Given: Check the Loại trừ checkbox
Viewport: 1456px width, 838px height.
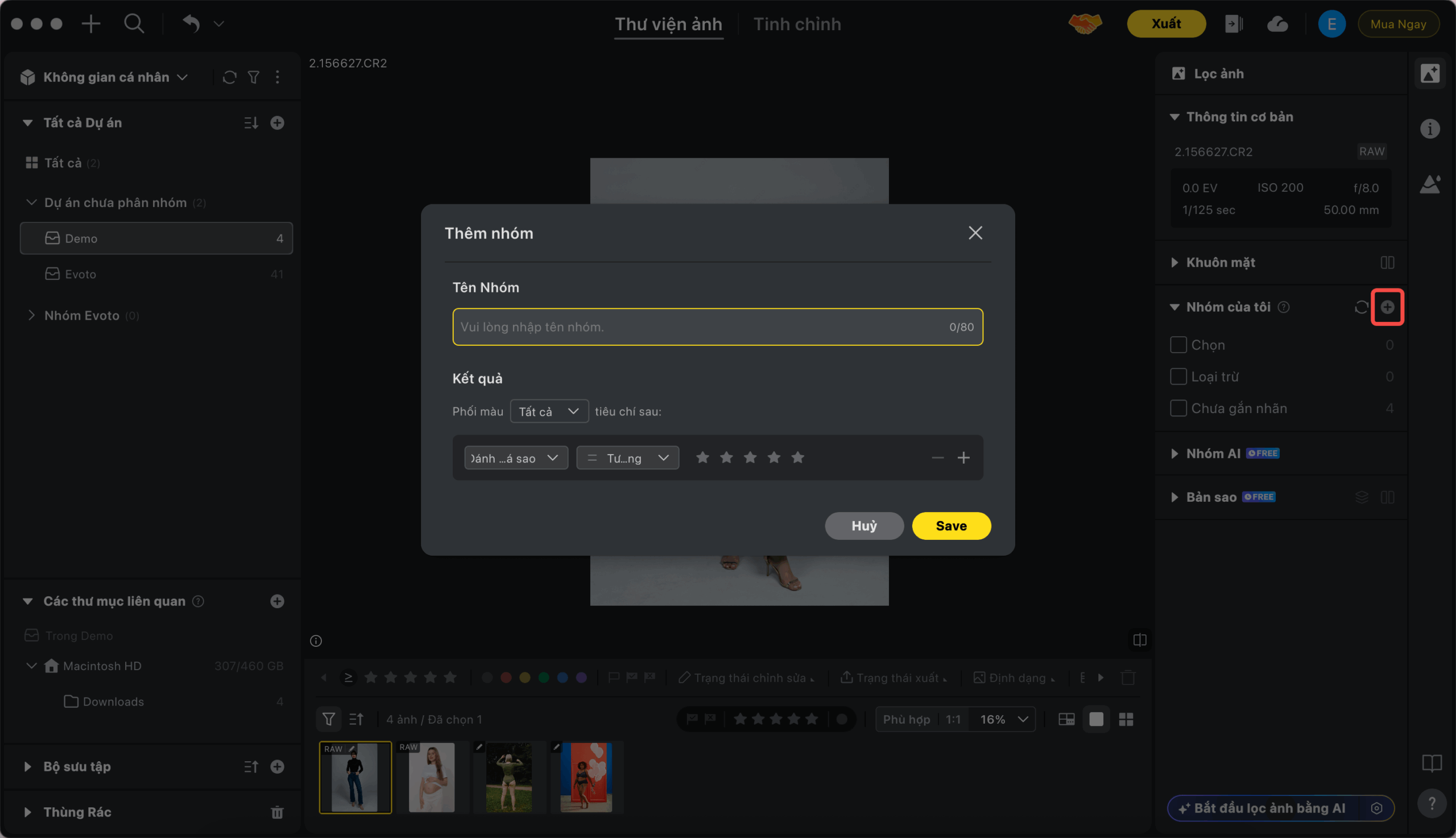Looking at the screenshot, I should [1177, 377].
